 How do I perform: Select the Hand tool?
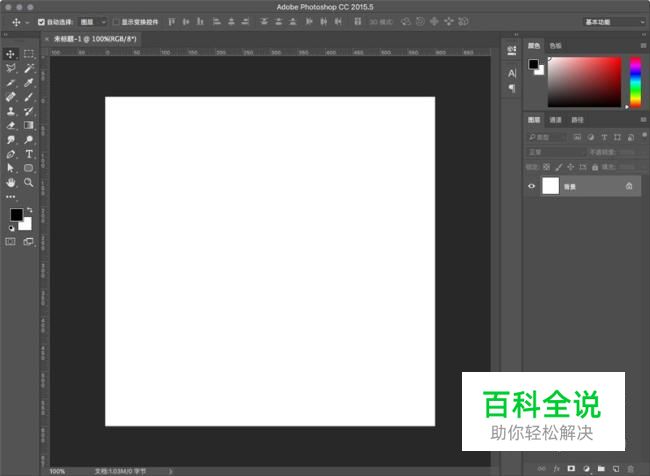(x=11, y=183)
